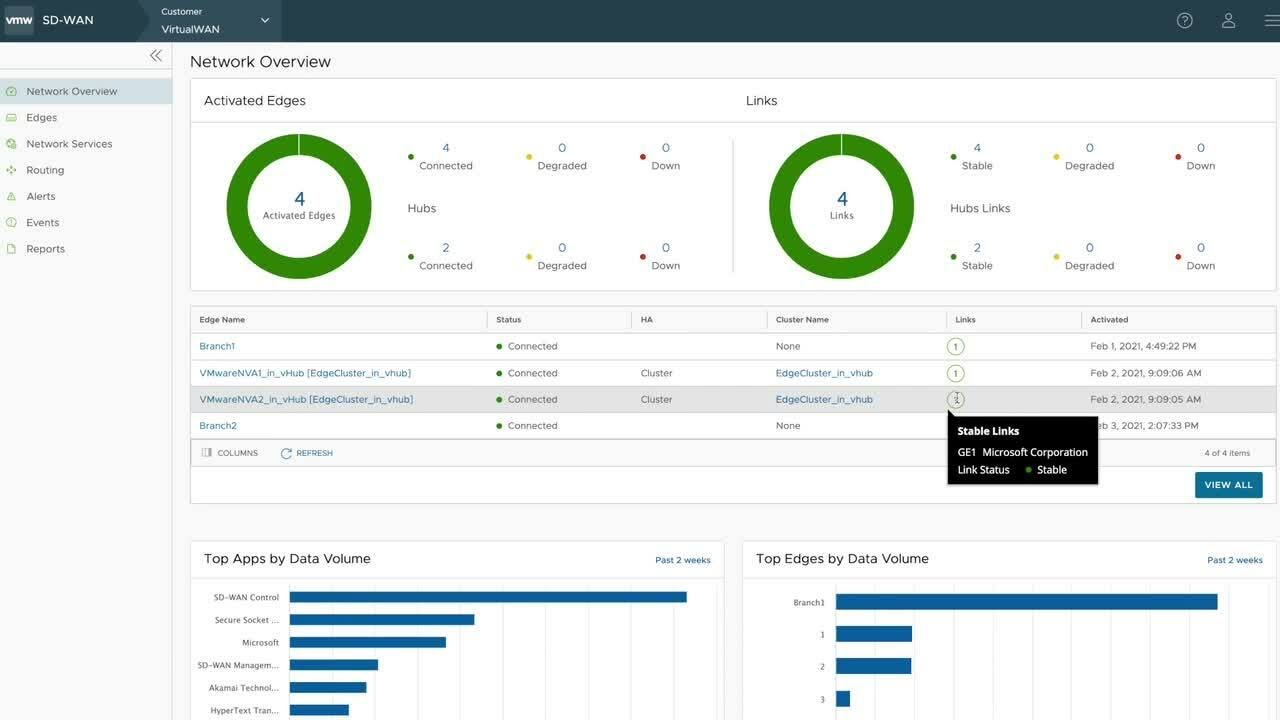Click the help question mark icon
The width and height of the screenshot is (1280, 720).
(x=1184, y=21)
